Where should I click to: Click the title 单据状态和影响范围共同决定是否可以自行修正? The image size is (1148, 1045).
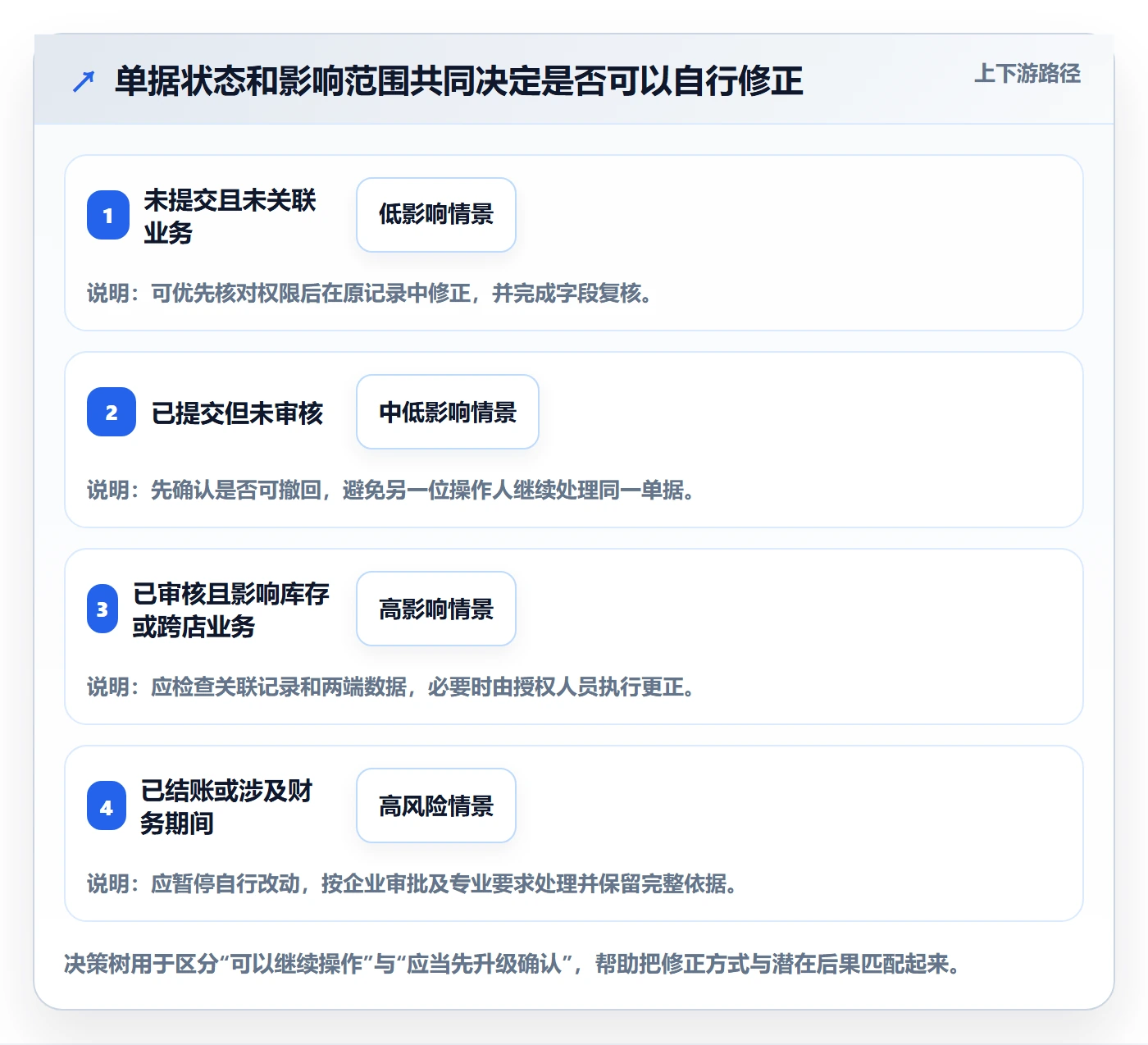[x=458, y=80]
